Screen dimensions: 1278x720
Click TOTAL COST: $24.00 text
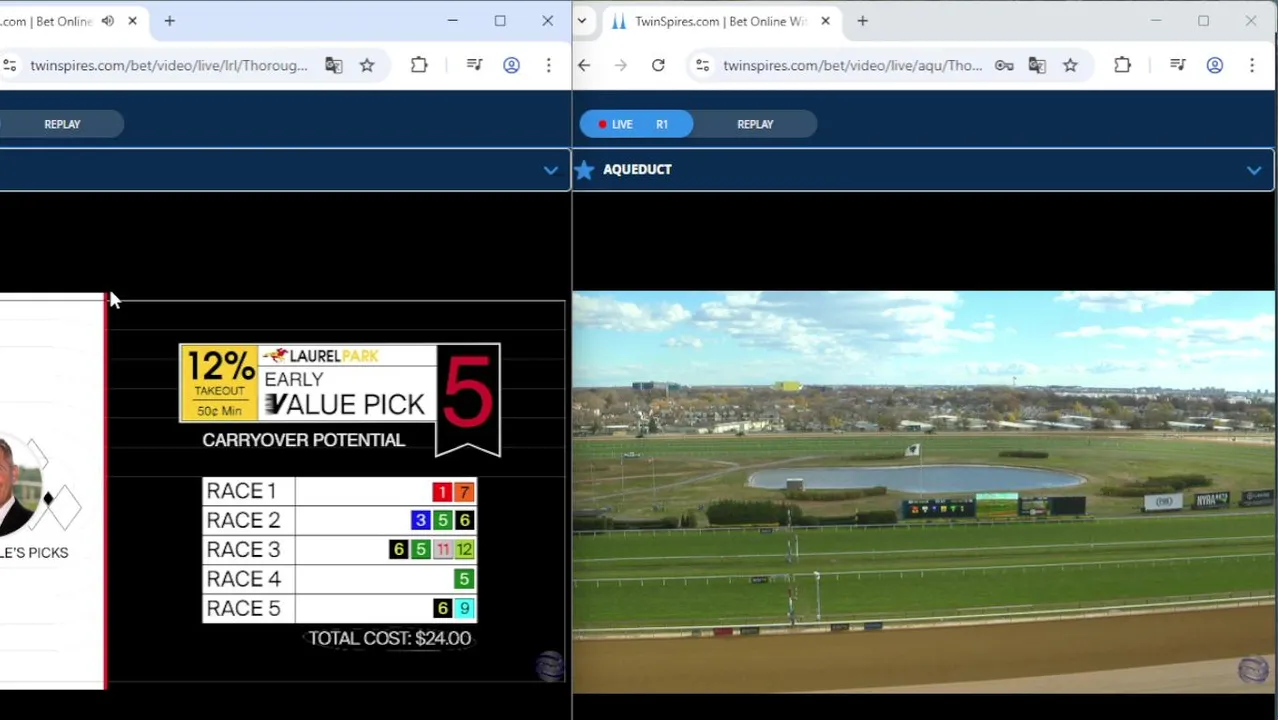(x=389, y=638)
